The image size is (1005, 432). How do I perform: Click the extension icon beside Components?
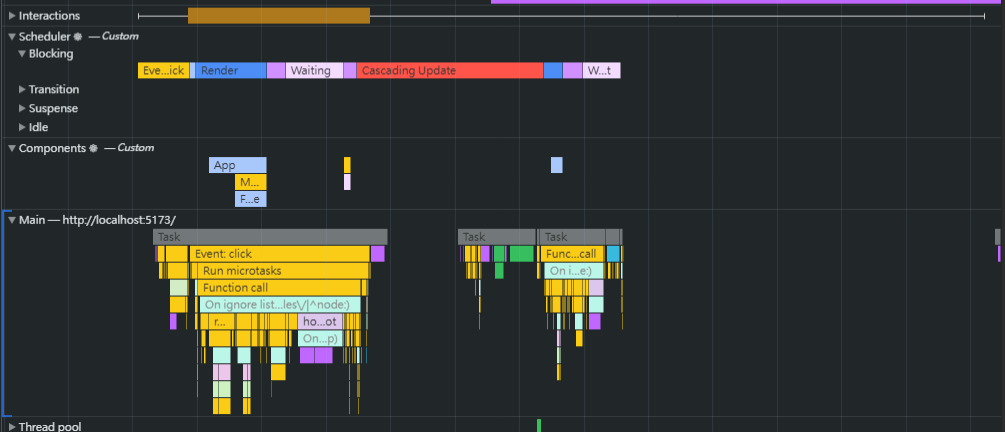[94, 148]
